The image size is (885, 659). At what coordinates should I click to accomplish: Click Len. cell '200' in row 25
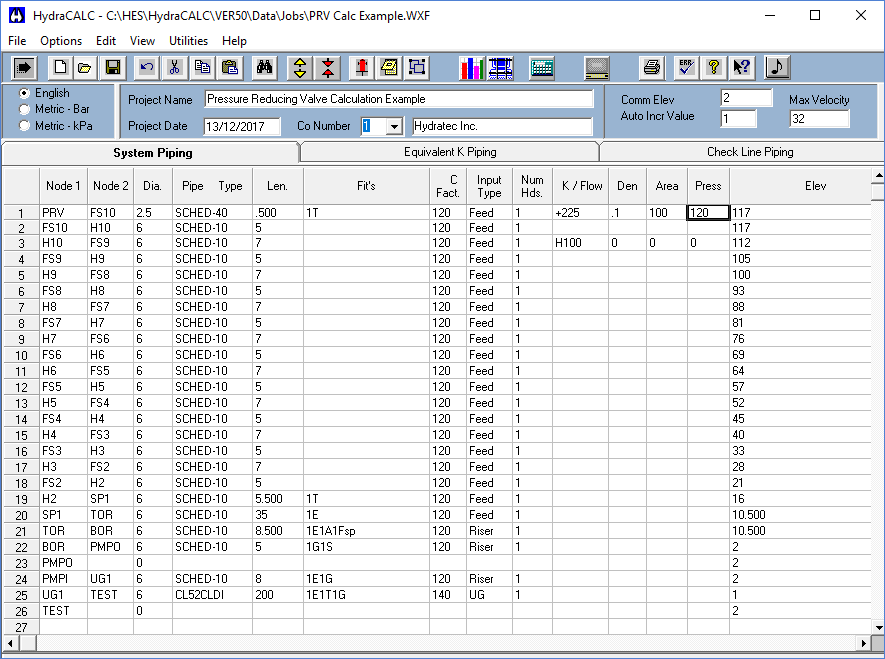(x=278, y=595)
